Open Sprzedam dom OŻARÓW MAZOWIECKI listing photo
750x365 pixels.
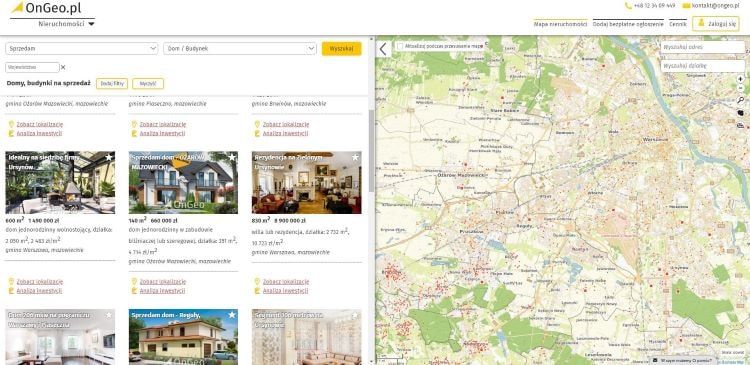click(x=183, y=183)
